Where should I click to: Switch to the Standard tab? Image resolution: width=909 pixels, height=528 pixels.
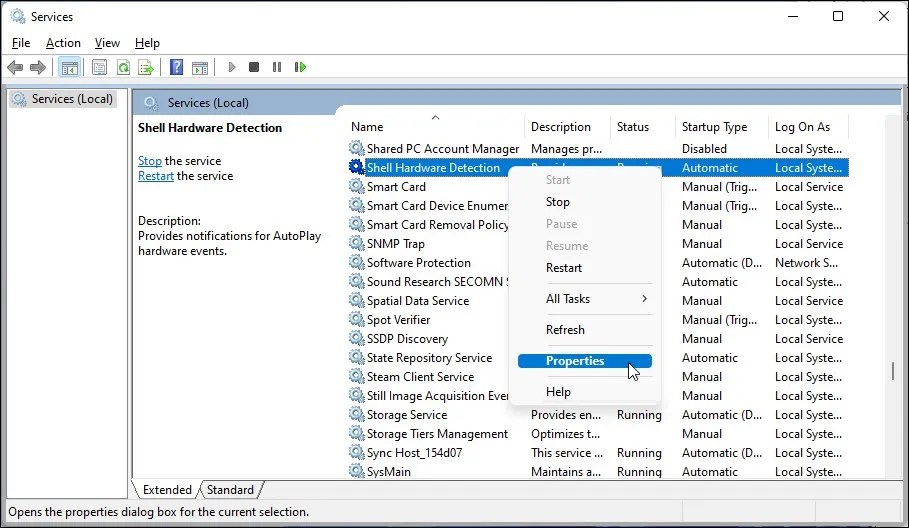(230, 490)
